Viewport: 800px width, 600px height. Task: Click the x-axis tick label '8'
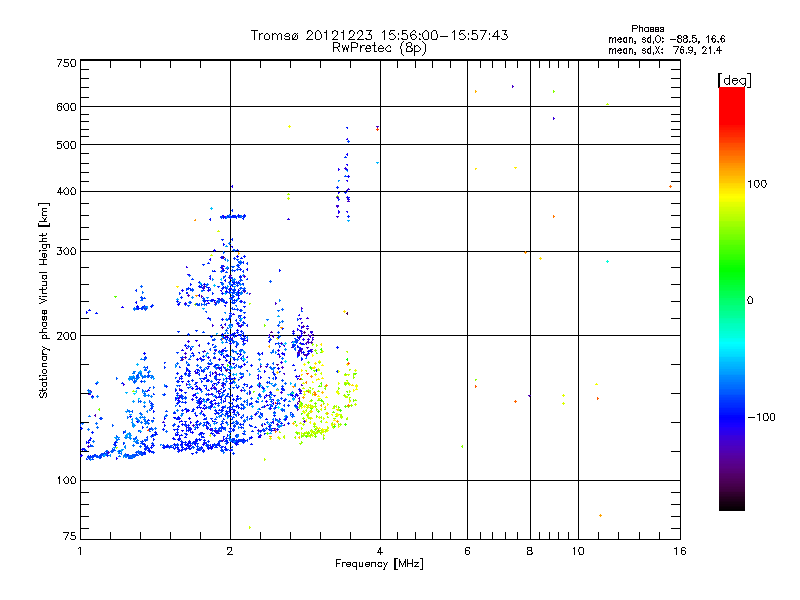(530, 551)
